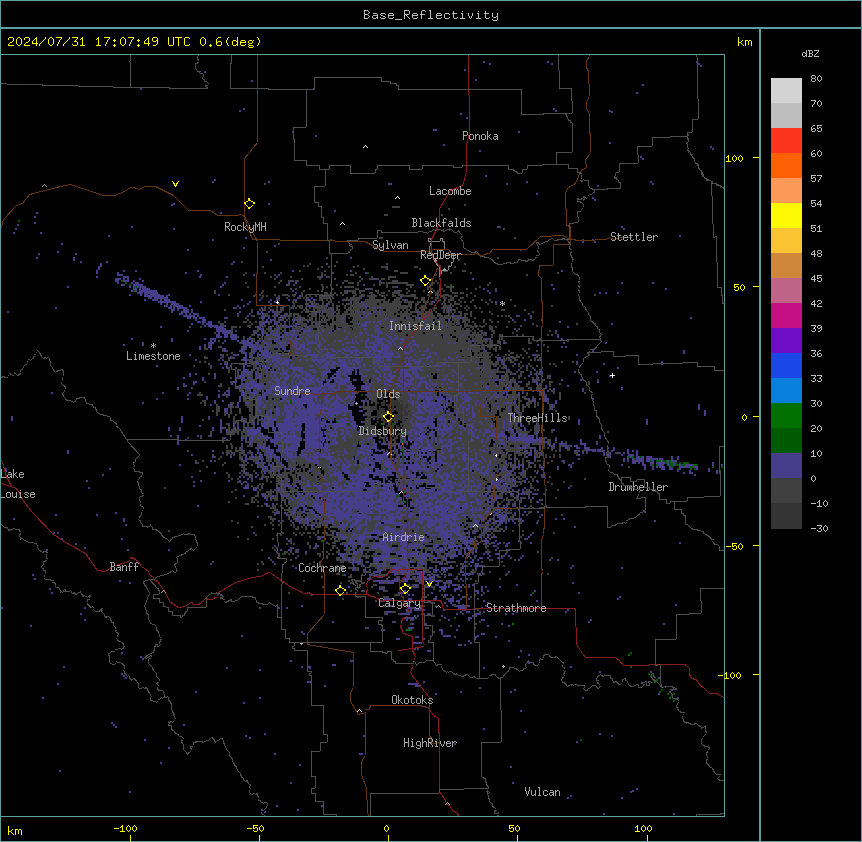Image resolution: width=862 pixels, height=842 pixels.
Task: Click the Vulcan city label
Action: [543, 792]
